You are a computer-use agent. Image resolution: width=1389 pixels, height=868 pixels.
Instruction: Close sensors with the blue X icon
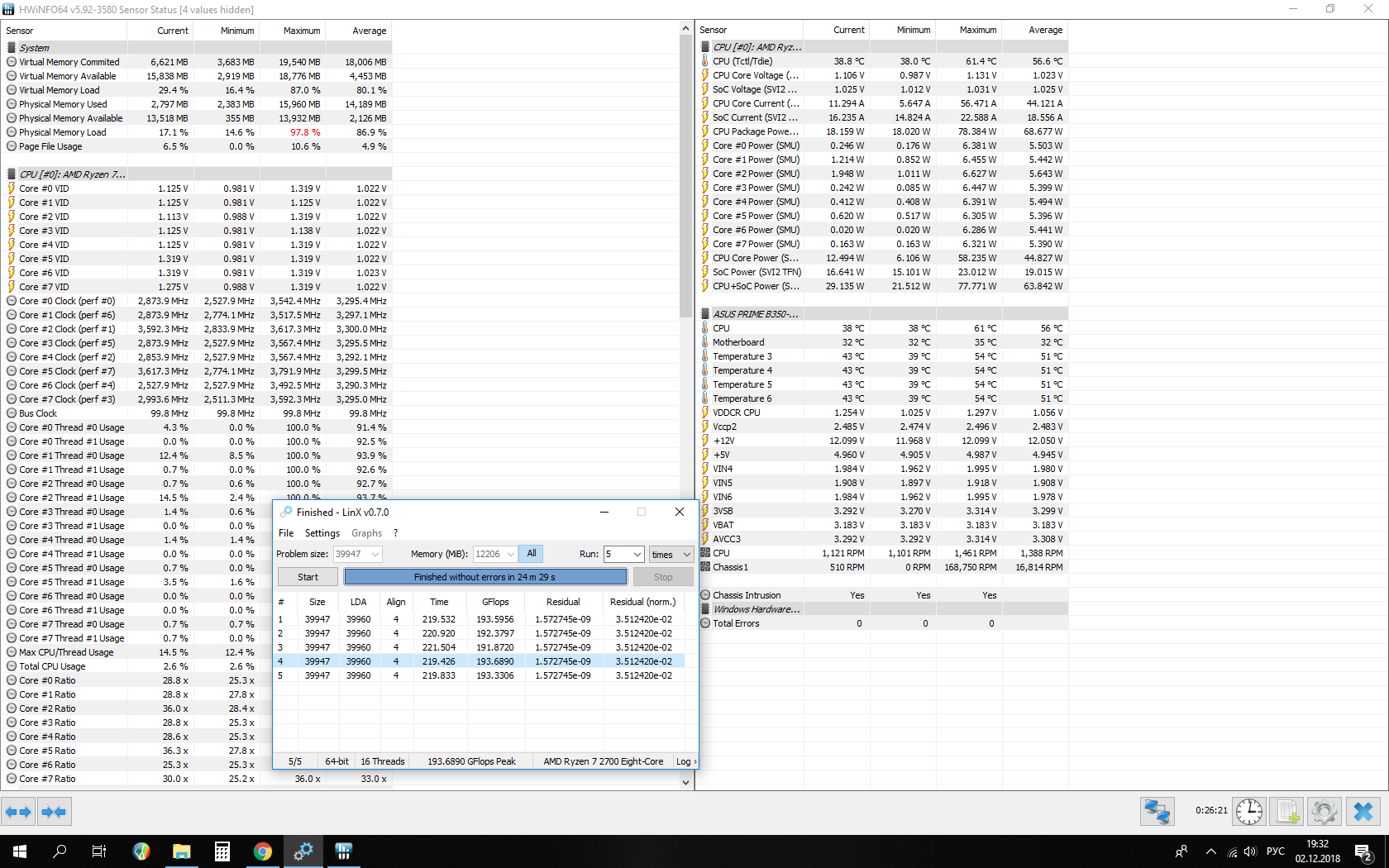coord(1363,812)
